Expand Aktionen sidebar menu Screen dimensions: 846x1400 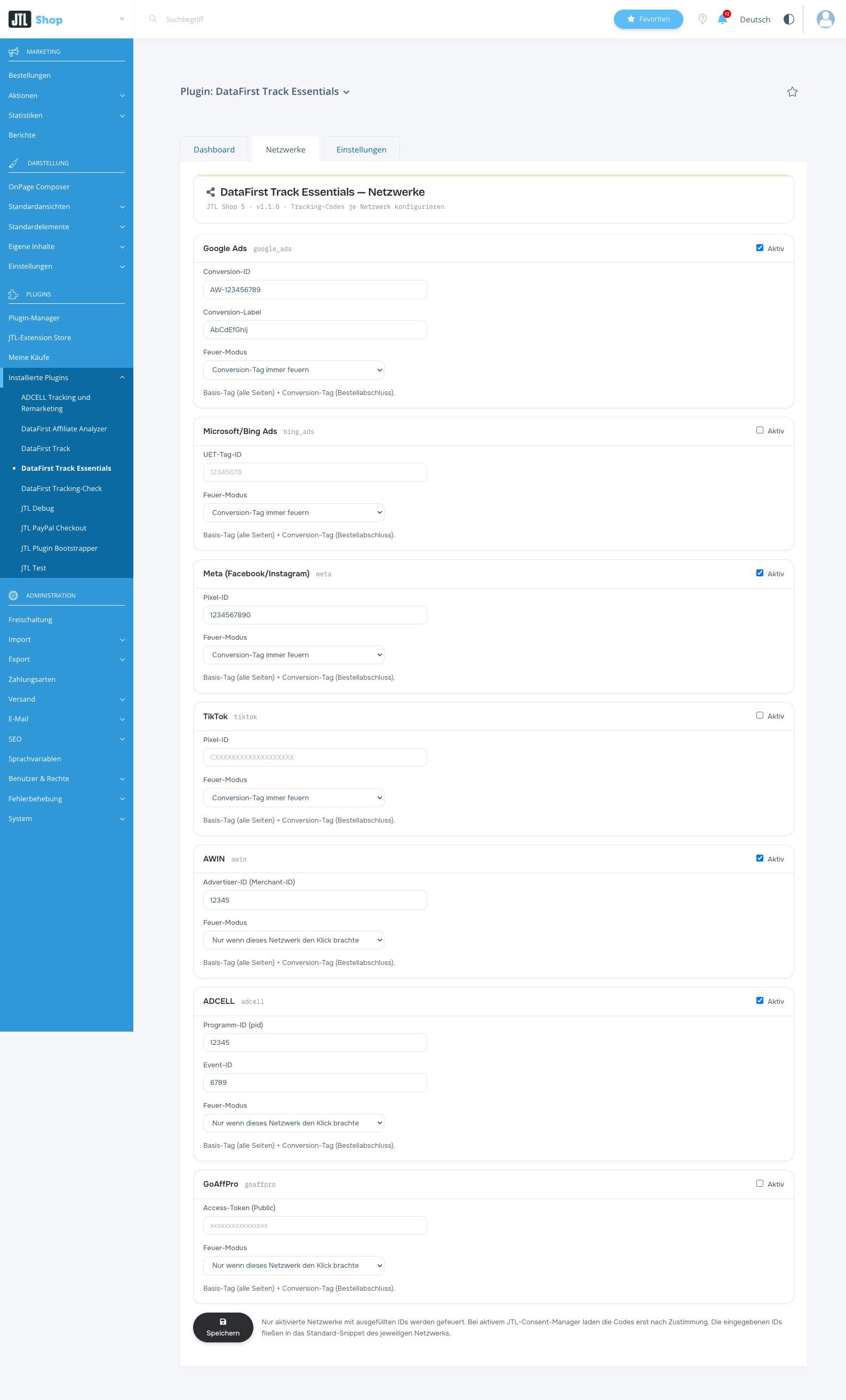tap(67, 95)
